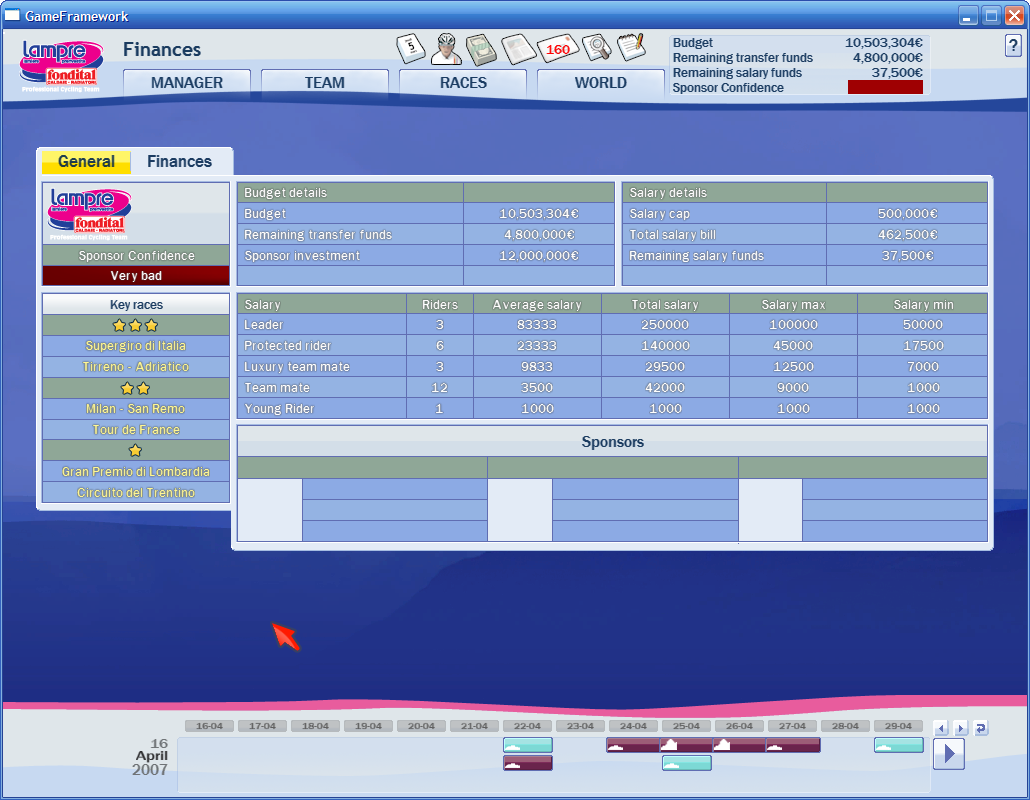Open the Tour de France race link
The width and height of the screenshot is (1030, 800).
tap(136, 430)
